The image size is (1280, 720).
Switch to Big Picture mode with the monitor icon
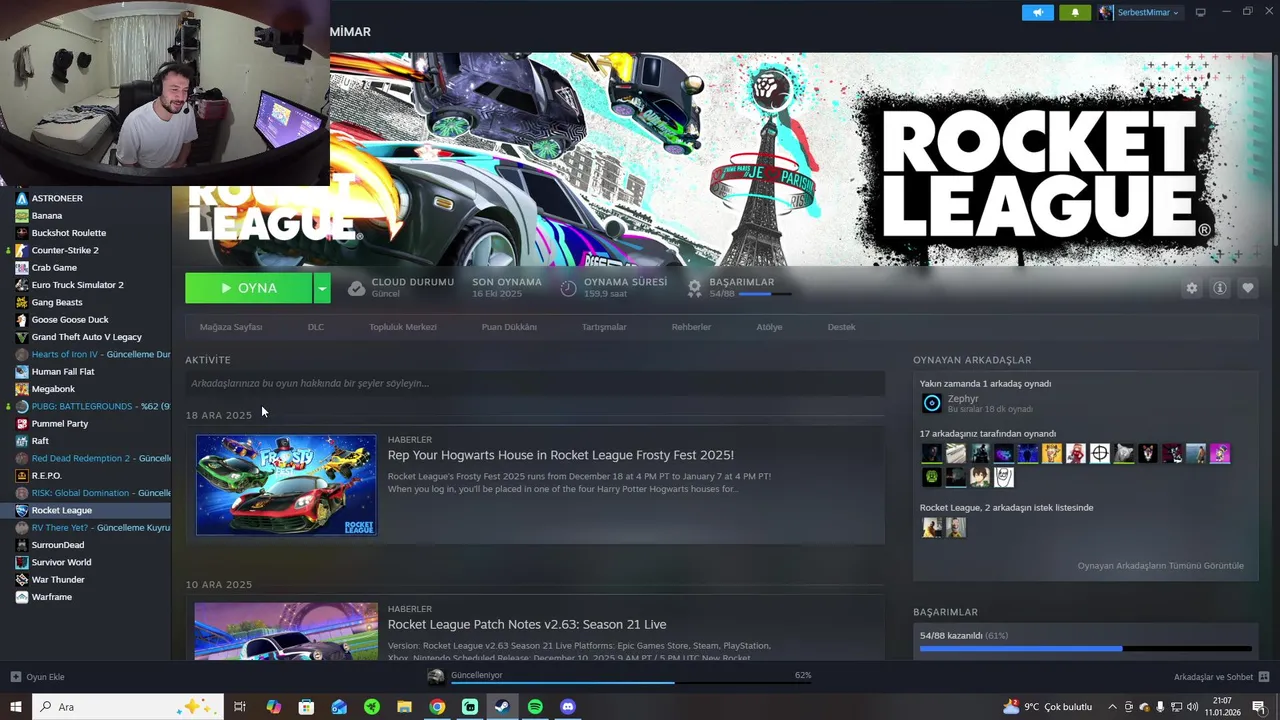tap(1200, 12)
